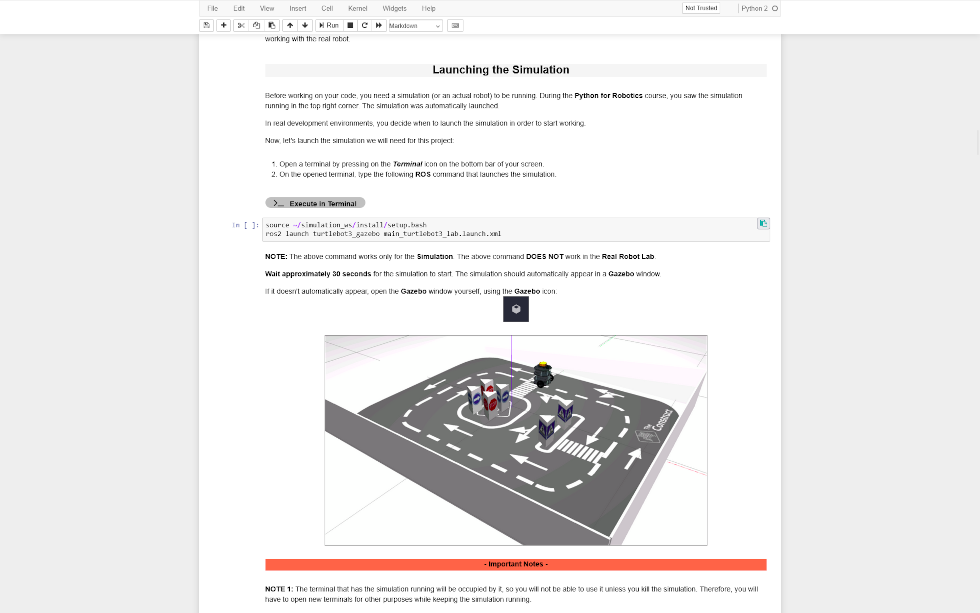Move the selected cell down

(x=305, y=25)
